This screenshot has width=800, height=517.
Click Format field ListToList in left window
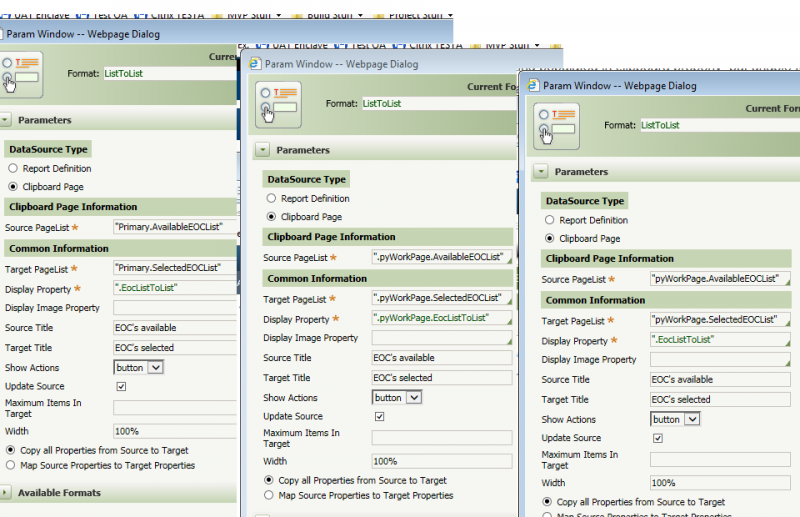(170, 73)
